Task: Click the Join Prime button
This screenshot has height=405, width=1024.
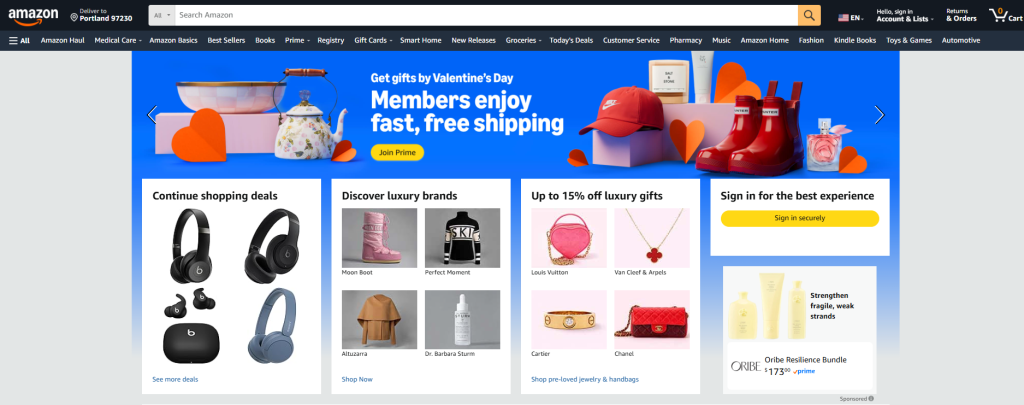Action: (397, 153)
